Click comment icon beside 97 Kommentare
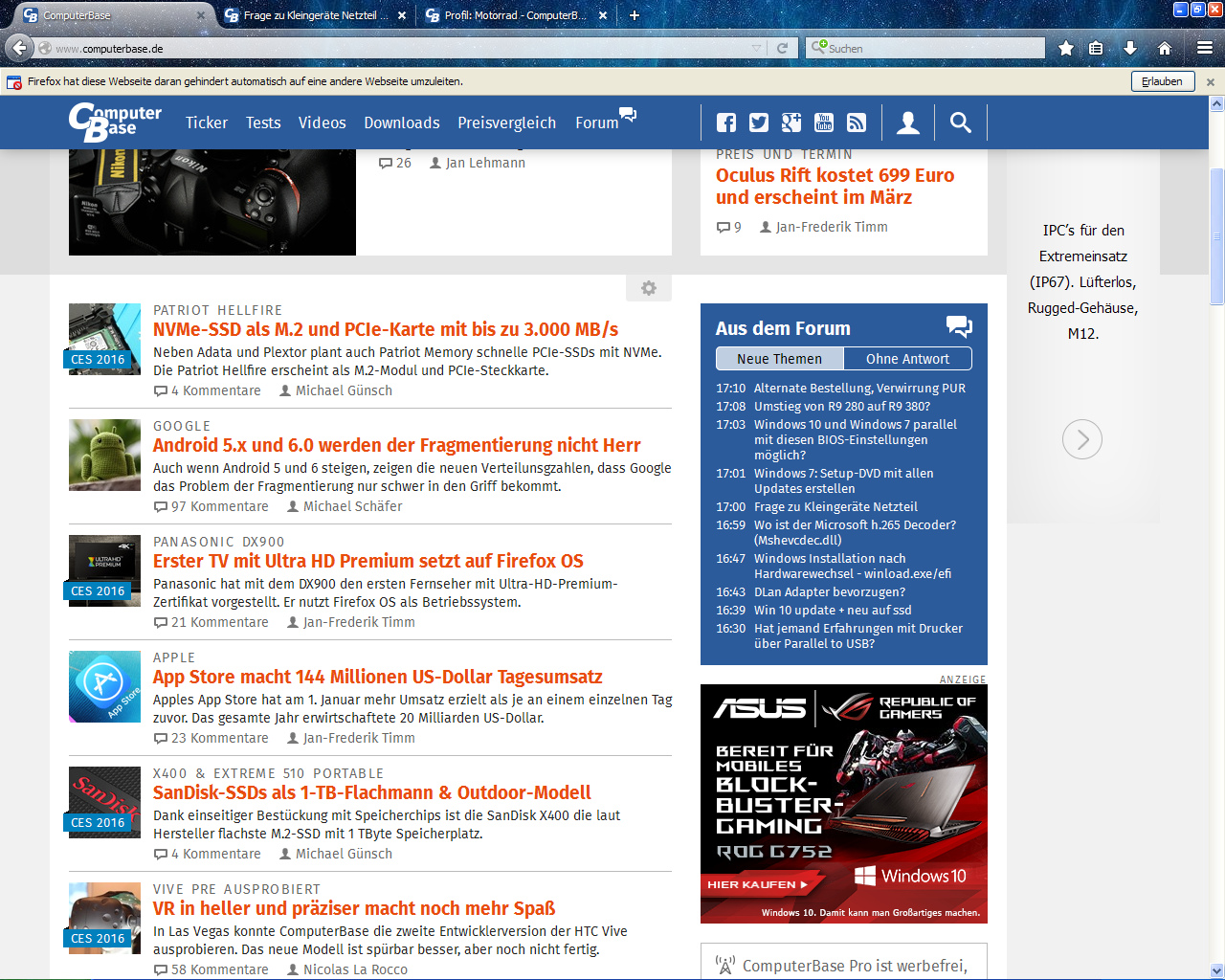Screen dimensions: 1225x980 pos(160,506)
